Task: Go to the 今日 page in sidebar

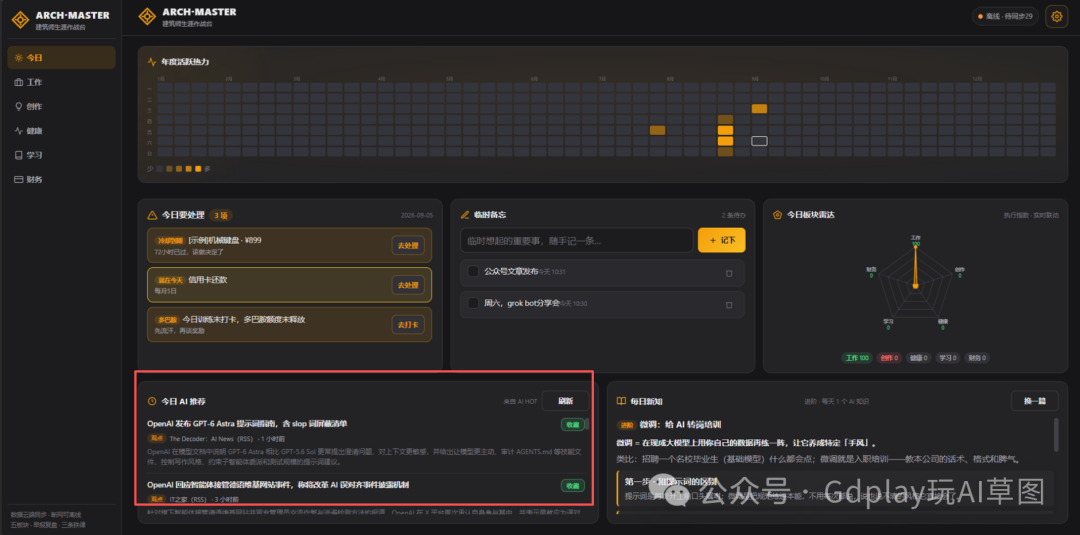Action: 61,58
